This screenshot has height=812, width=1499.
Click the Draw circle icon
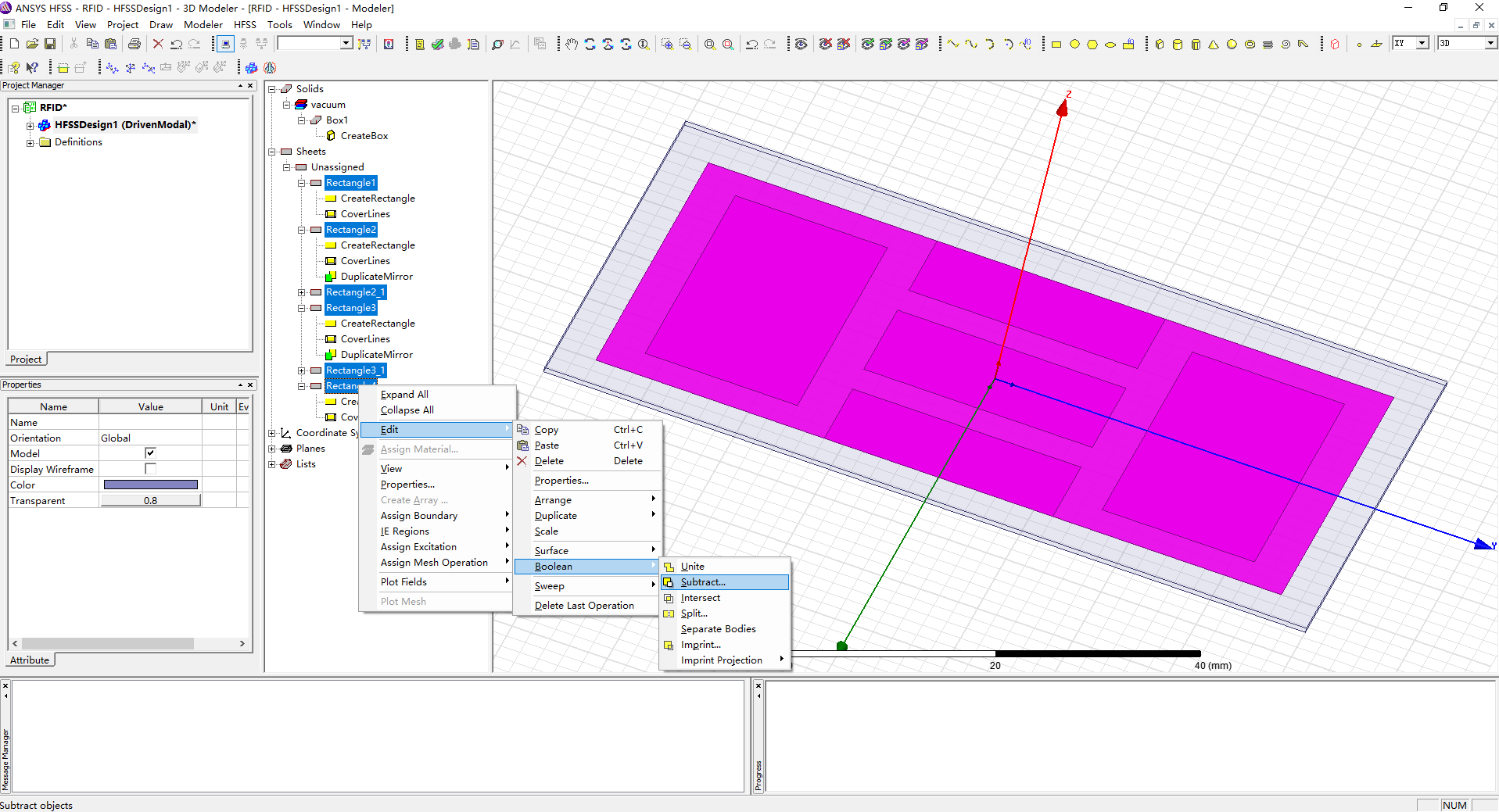[x=1074, y=44]
